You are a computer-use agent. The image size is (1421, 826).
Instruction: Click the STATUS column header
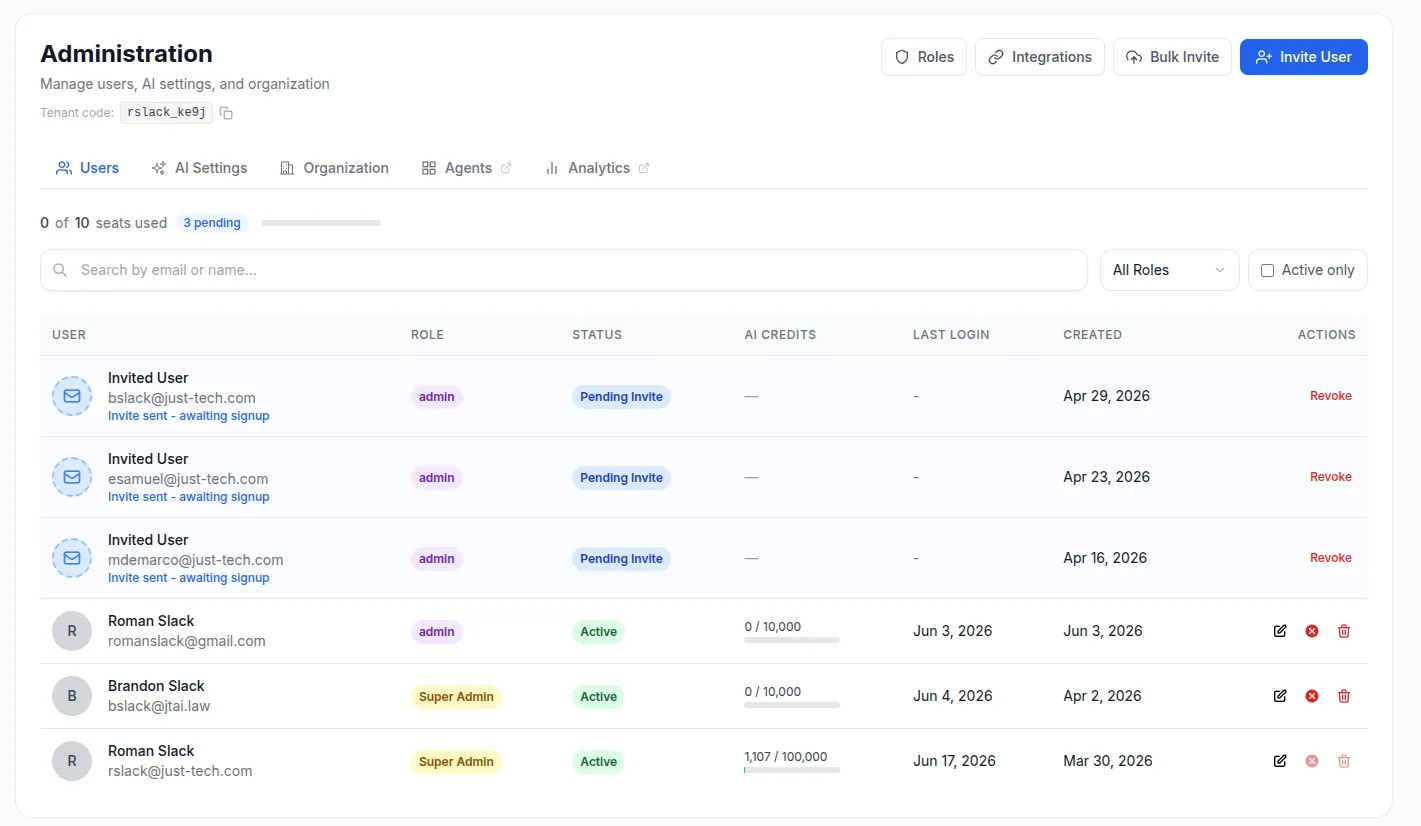click(x=597, y=335)
